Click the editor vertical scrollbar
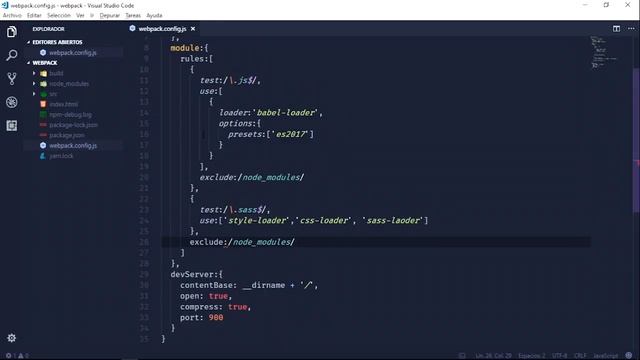 tap(636, 139)
